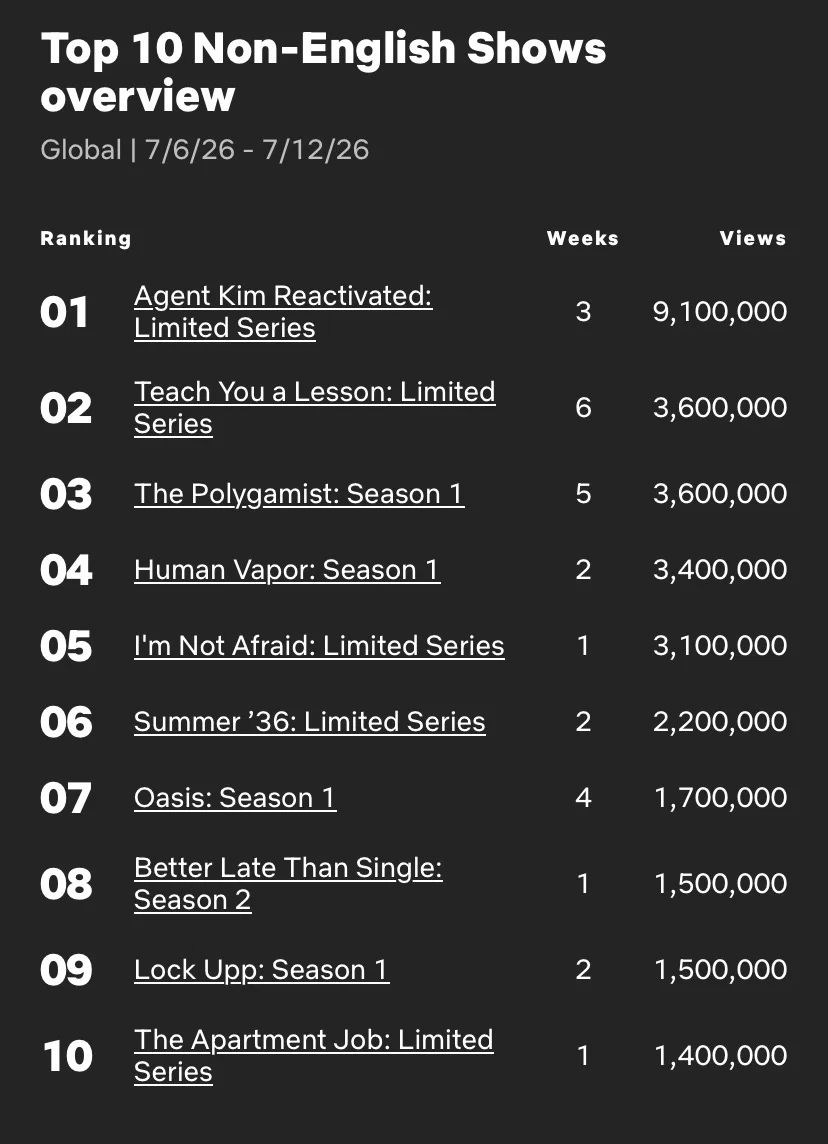Click the 9,100,000 views figure
Viewport: 828px width, 1144px height.
[x=719, y=312]
